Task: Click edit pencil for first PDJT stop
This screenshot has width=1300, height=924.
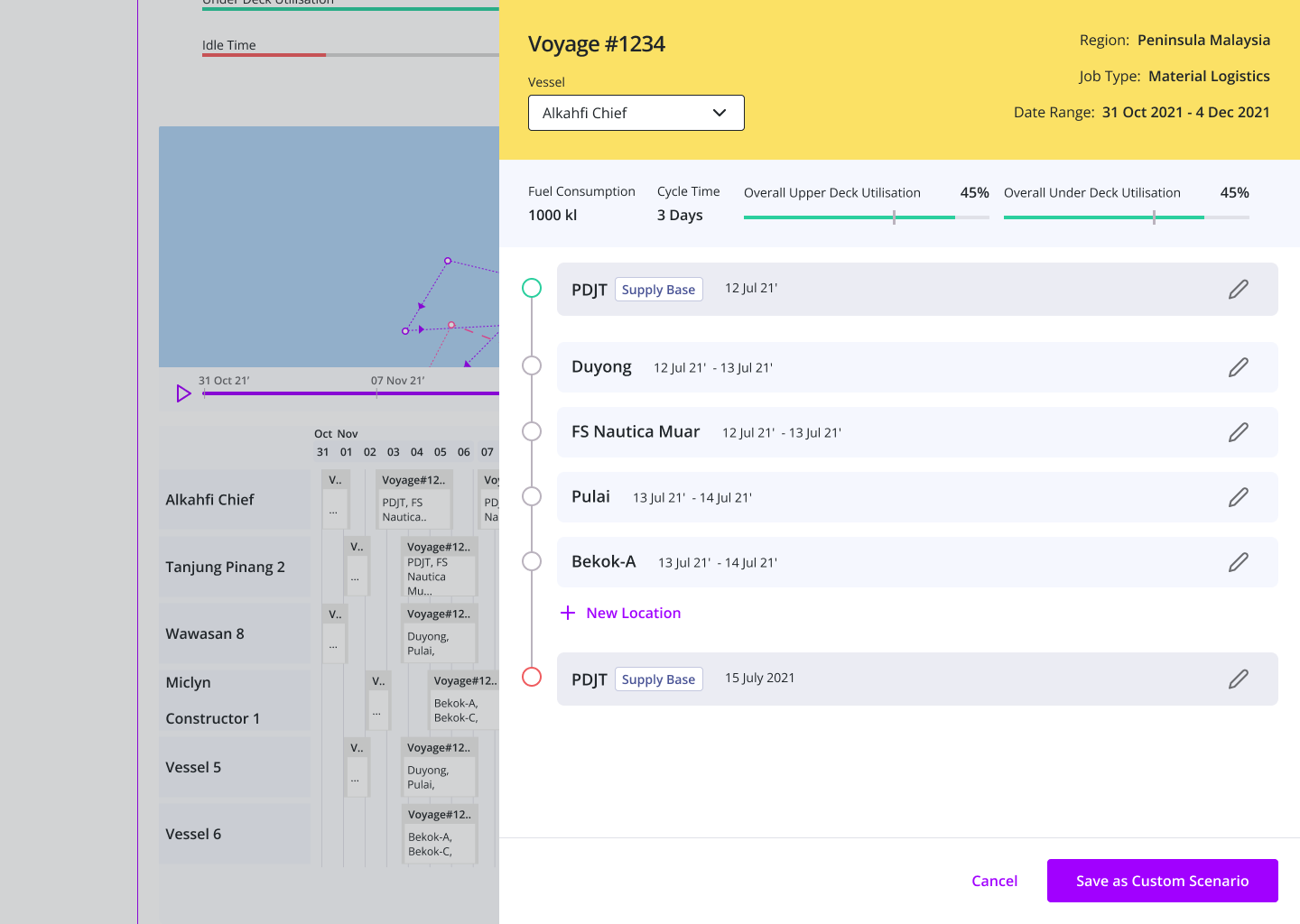Action: (1238, 290)
